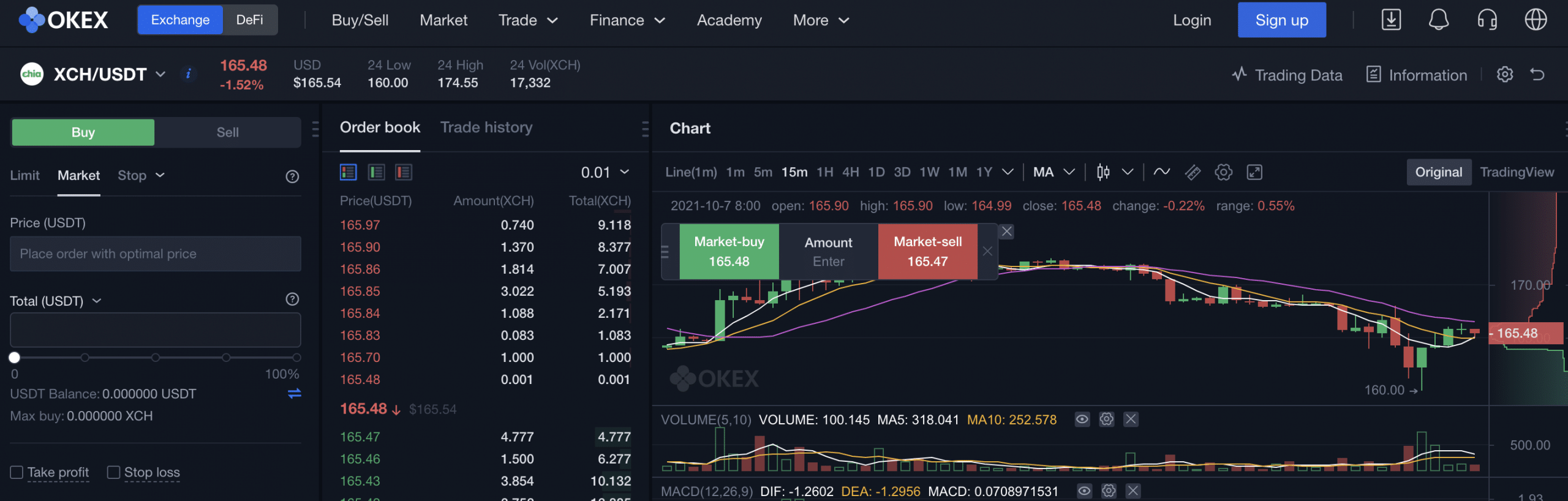Image resolution: width=1568 pixels, height=501 pixels.
Task: Click the Login link
Action: (1192, 20)
